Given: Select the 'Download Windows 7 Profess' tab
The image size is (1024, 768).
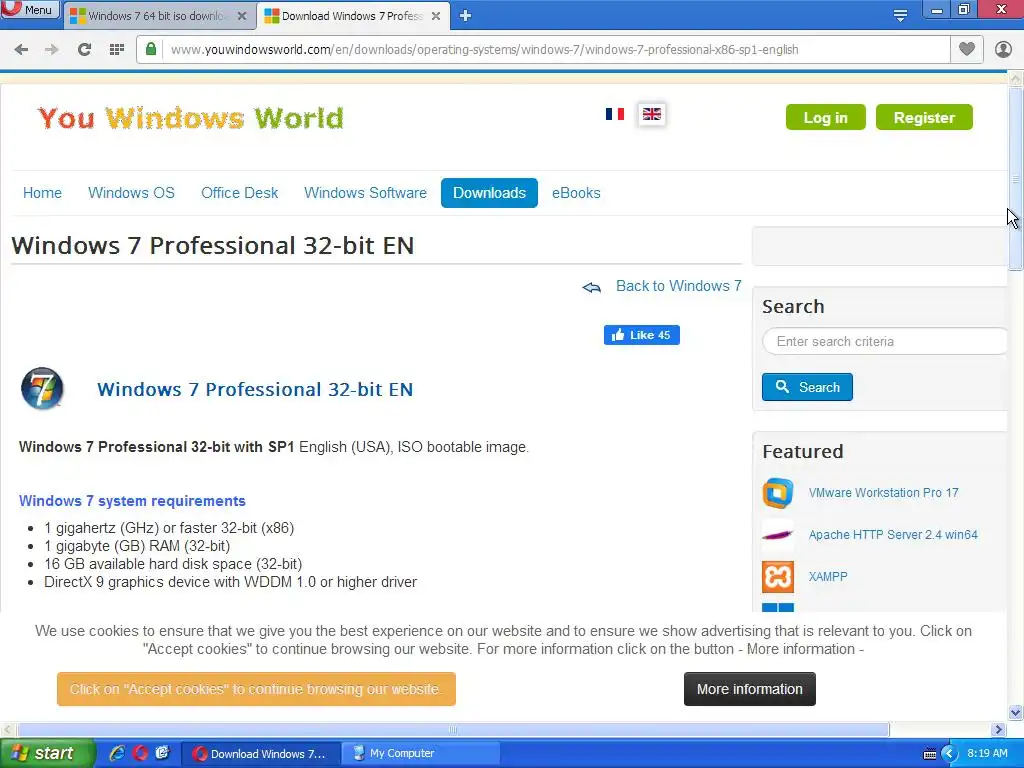Looking at the screenshot, I should 353,16.
